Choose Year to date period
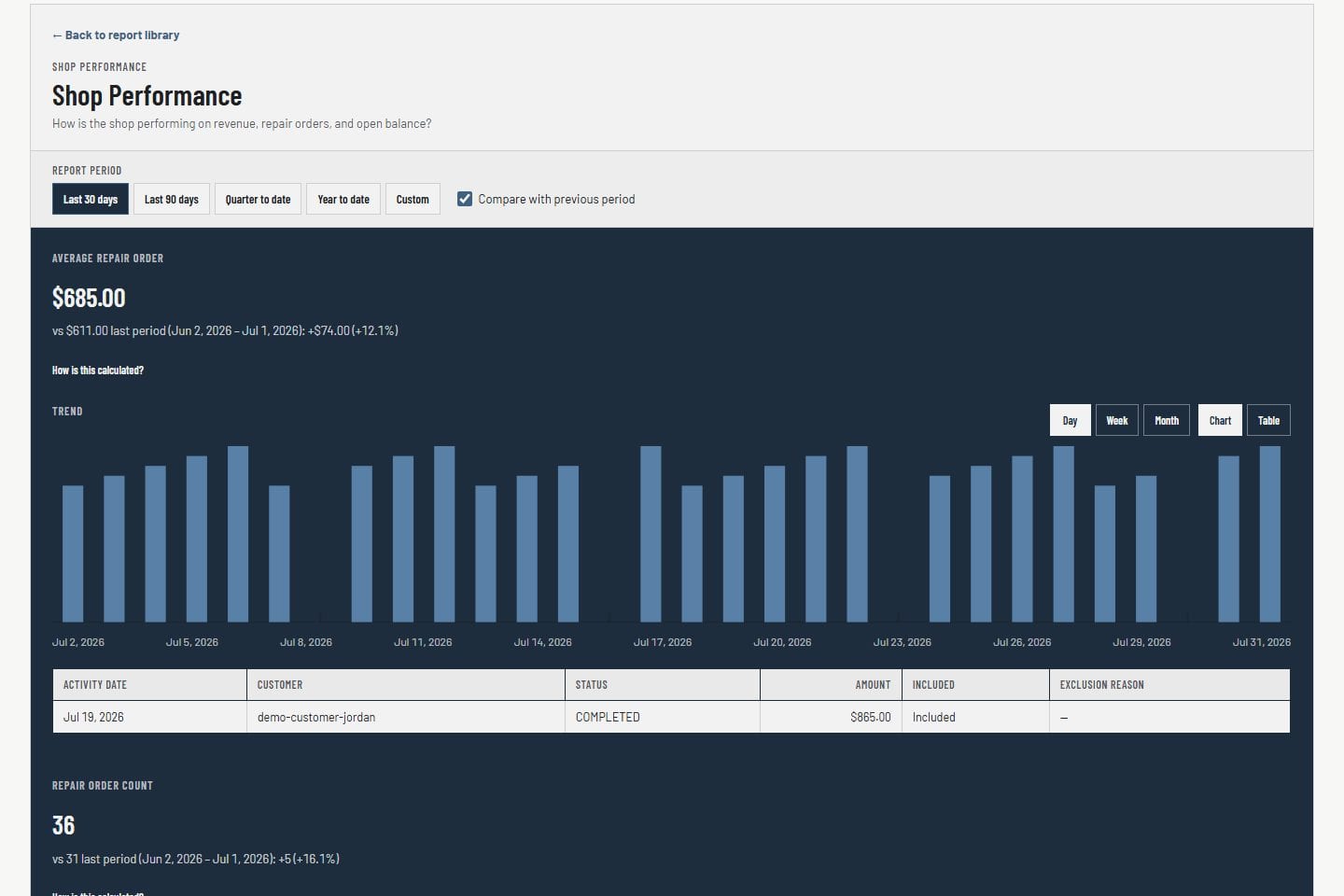The image size is (1344, 896). (x=343, y=199)
